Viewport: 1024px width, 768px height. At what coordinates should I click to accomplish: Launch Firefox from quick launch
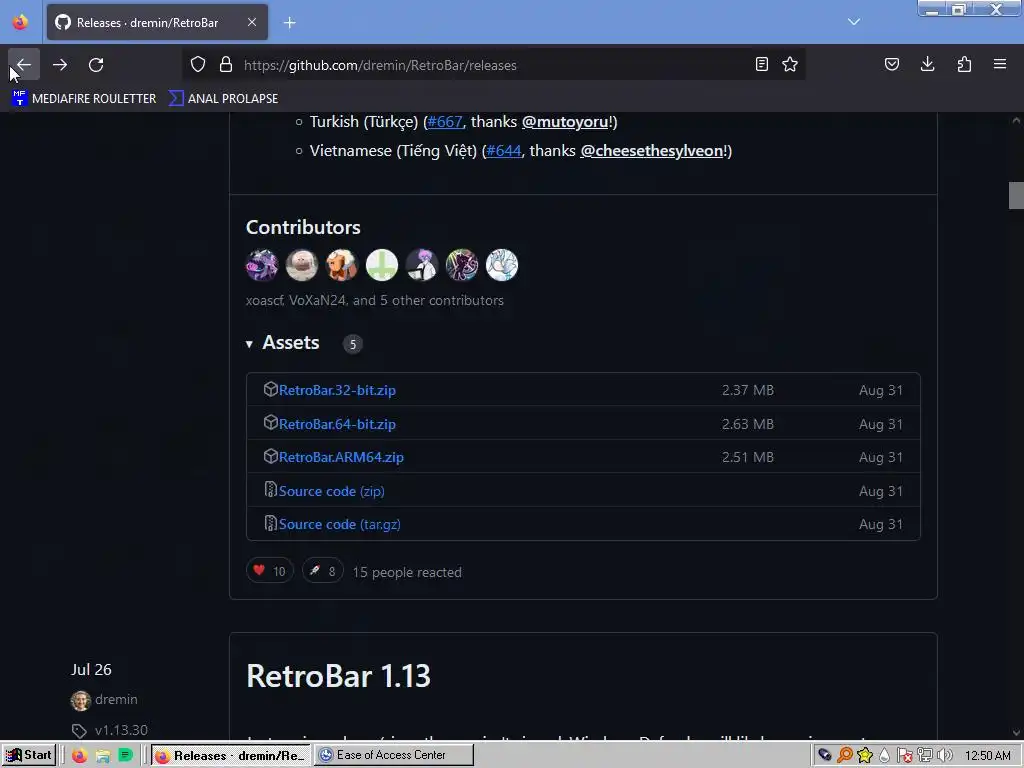[80, 756]
